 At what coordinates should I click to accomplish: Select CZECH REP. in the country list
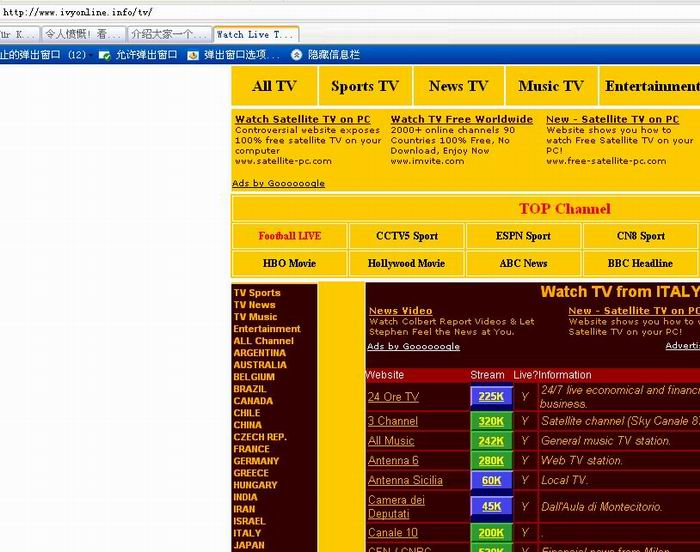(x=260, y=437)
